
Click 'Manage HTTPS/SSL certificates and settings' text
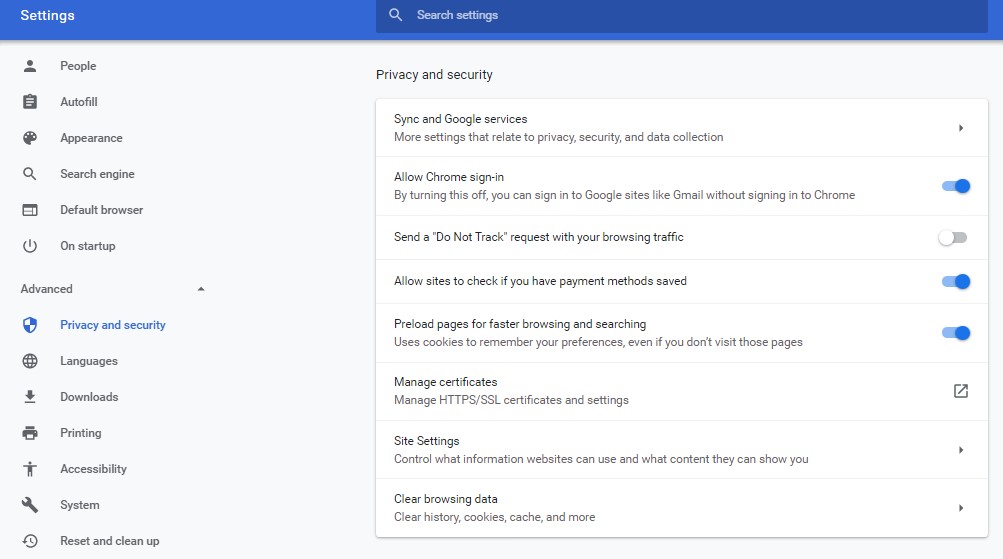tap(511, 400)
